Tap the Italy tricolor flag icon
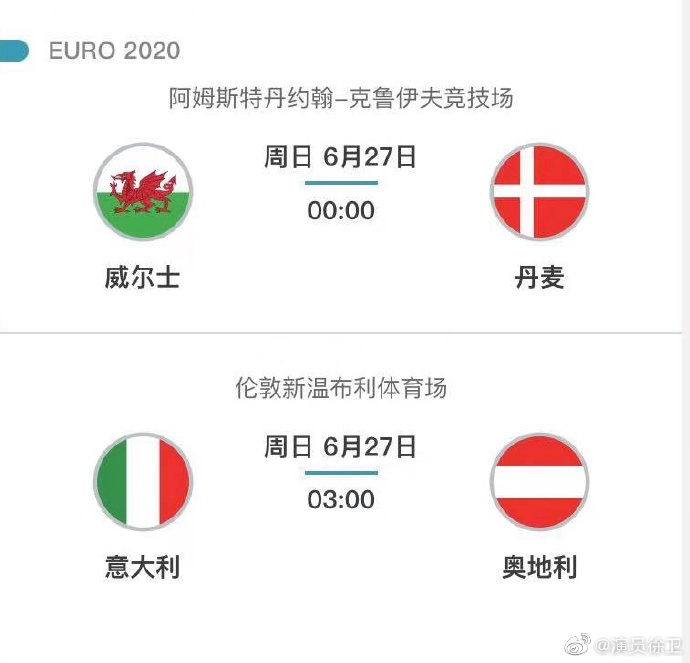The image size is (690, 663). tap(143, 482)
